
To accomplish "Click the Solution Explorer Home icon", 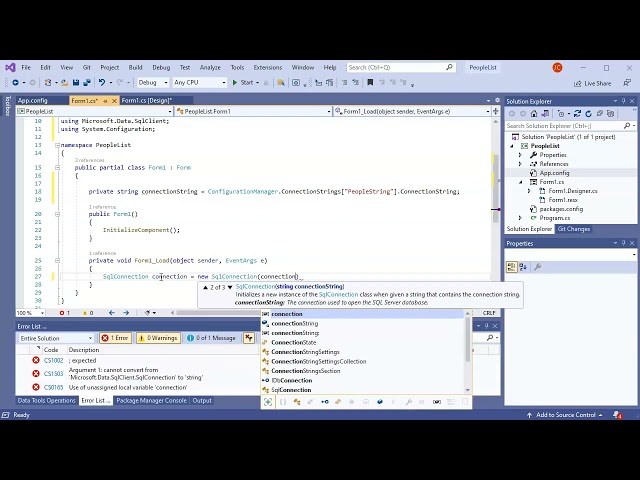I will 534,114.
